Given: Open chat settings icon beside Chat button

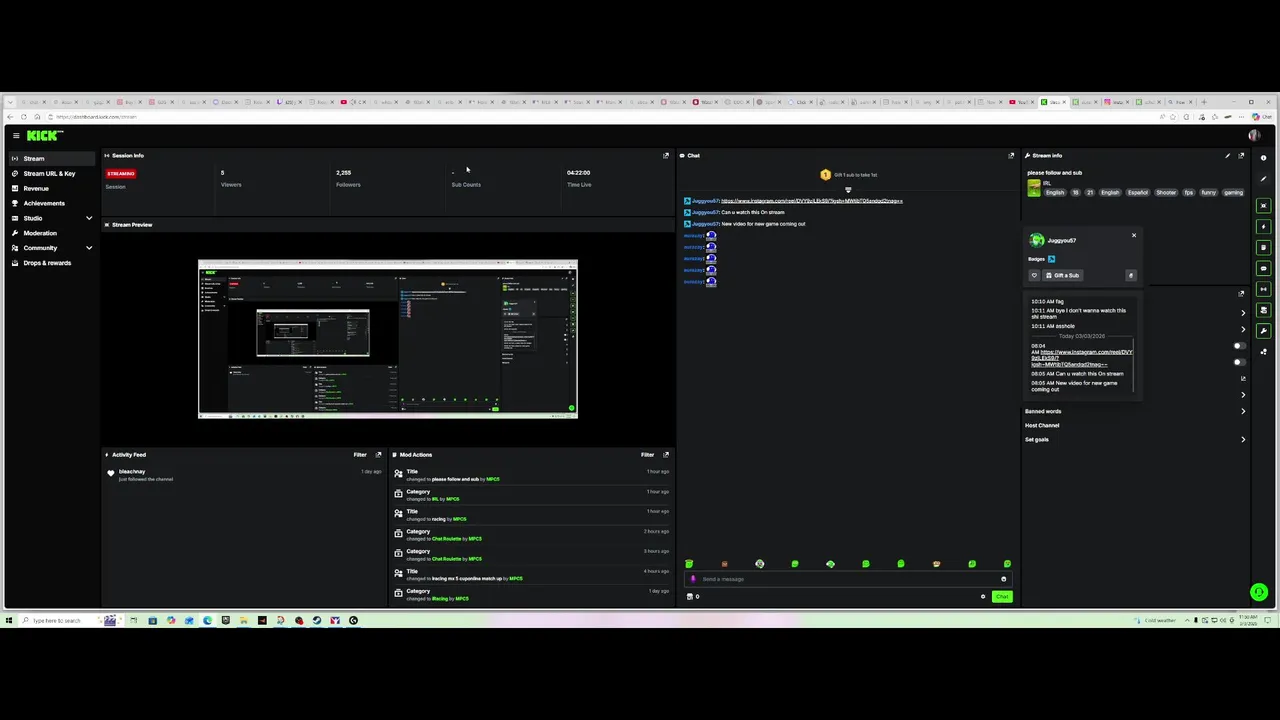Looking at the screenshot, I should tap(983, 597).
